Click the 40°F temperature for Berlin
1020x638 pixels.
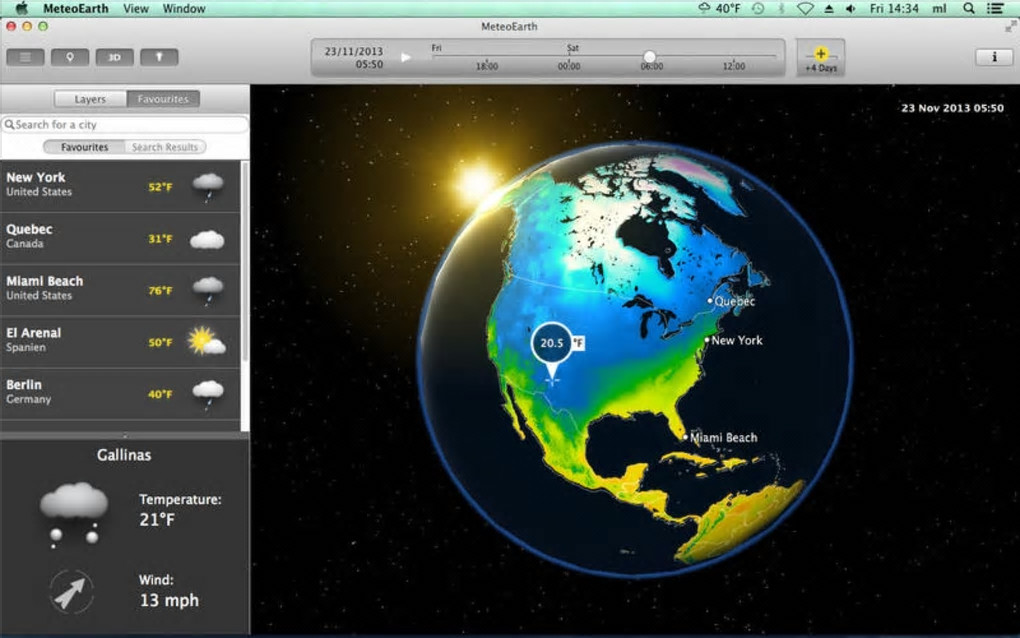coord(160,394)
